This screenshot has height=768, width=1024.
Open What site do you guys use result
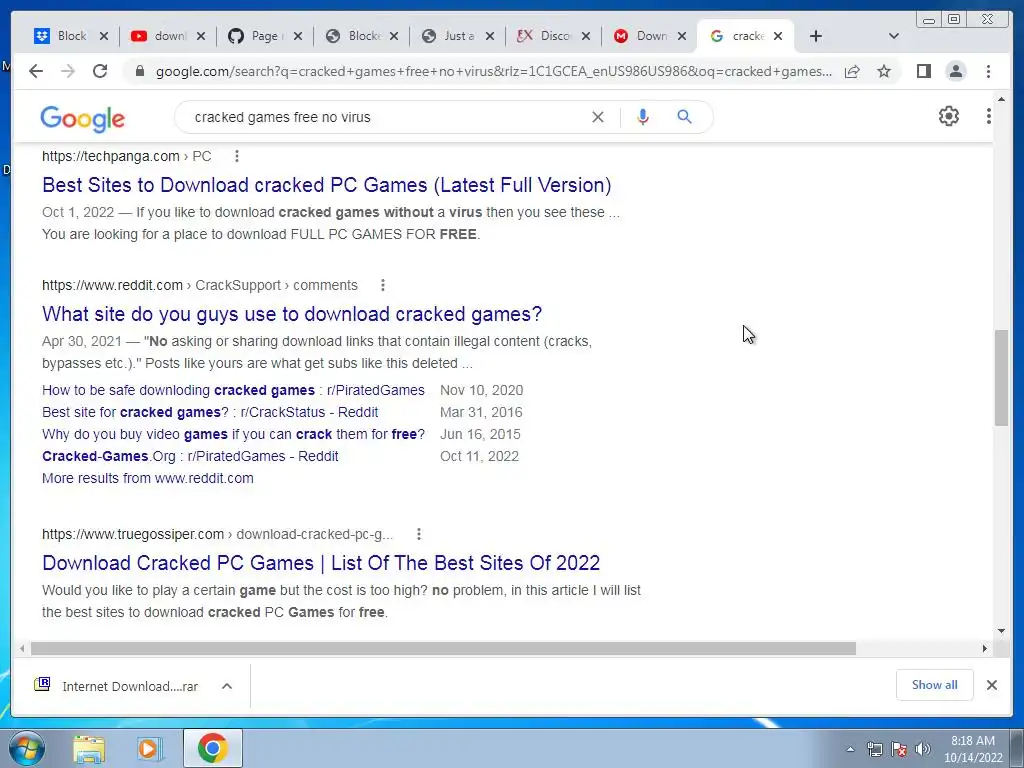click(292, 314)
